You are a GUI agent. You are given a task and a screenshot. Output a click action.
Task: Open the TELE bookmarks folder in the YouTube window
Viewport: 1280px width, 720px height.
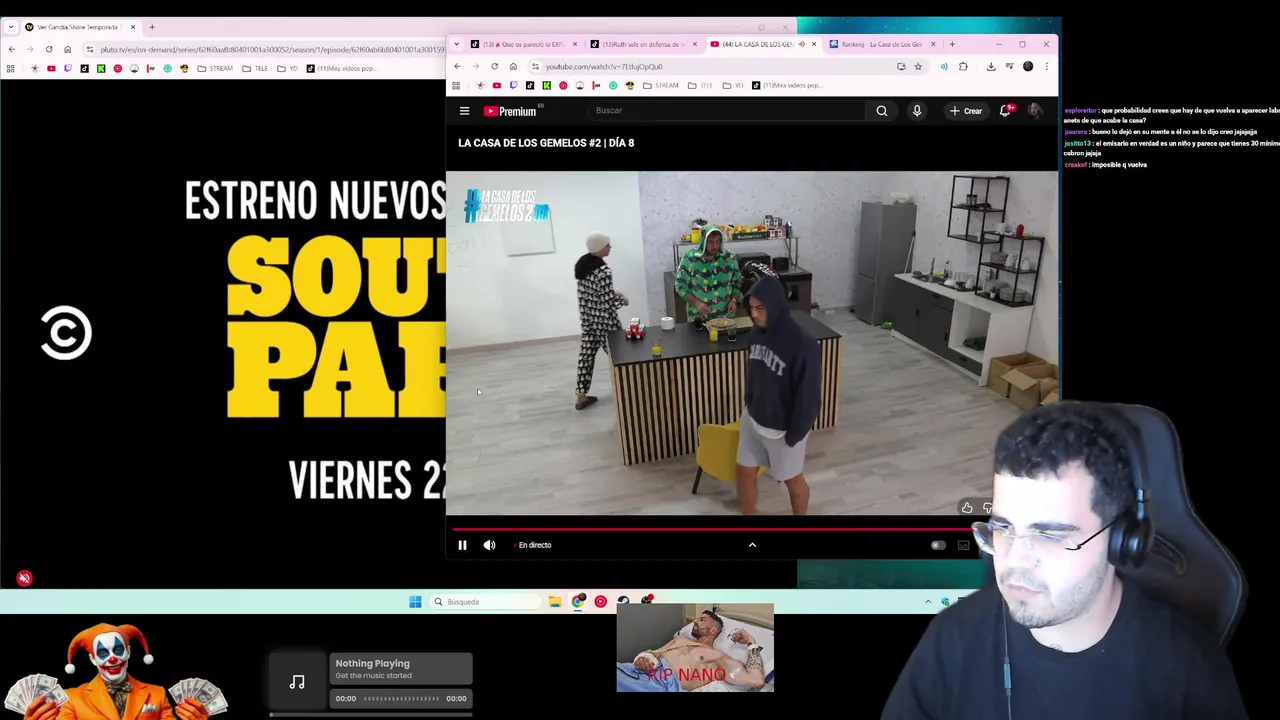coord(701,86)
